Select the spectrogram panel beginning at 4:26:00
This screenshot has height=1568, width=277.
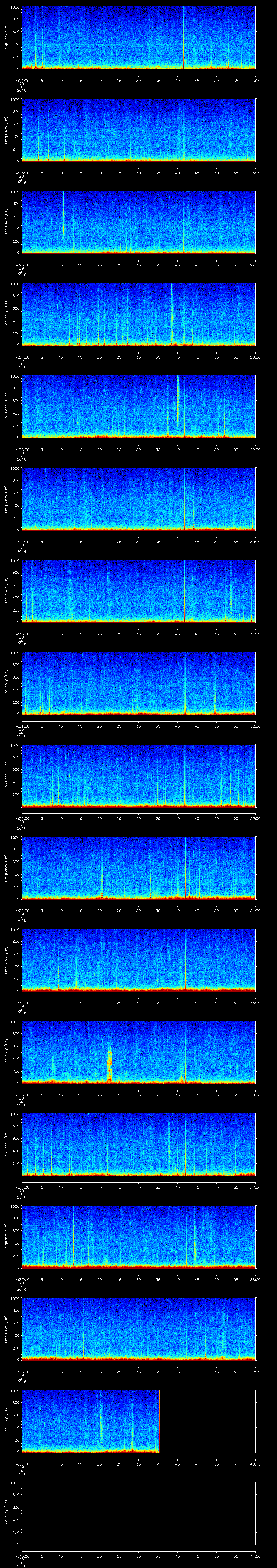point(138,222)
